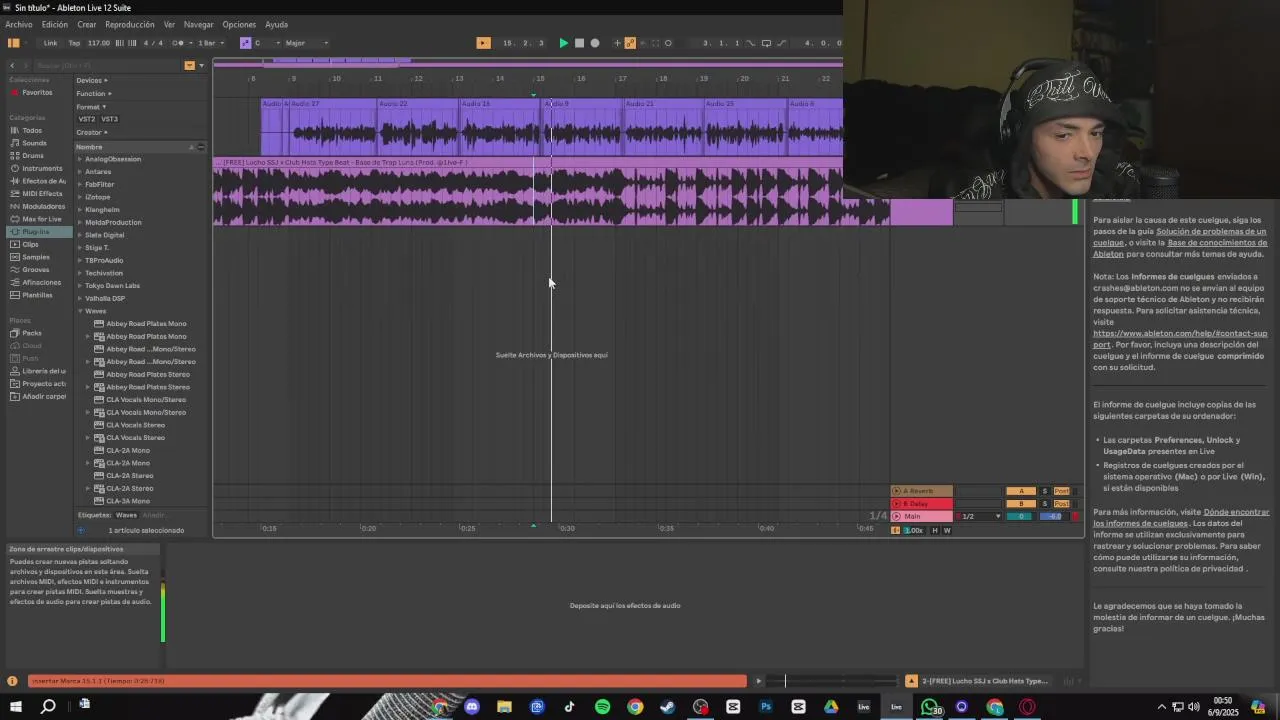Open the Major scale dropdown
The width and height of the screenshot is (1280, 720).
(x=307, y=43)
